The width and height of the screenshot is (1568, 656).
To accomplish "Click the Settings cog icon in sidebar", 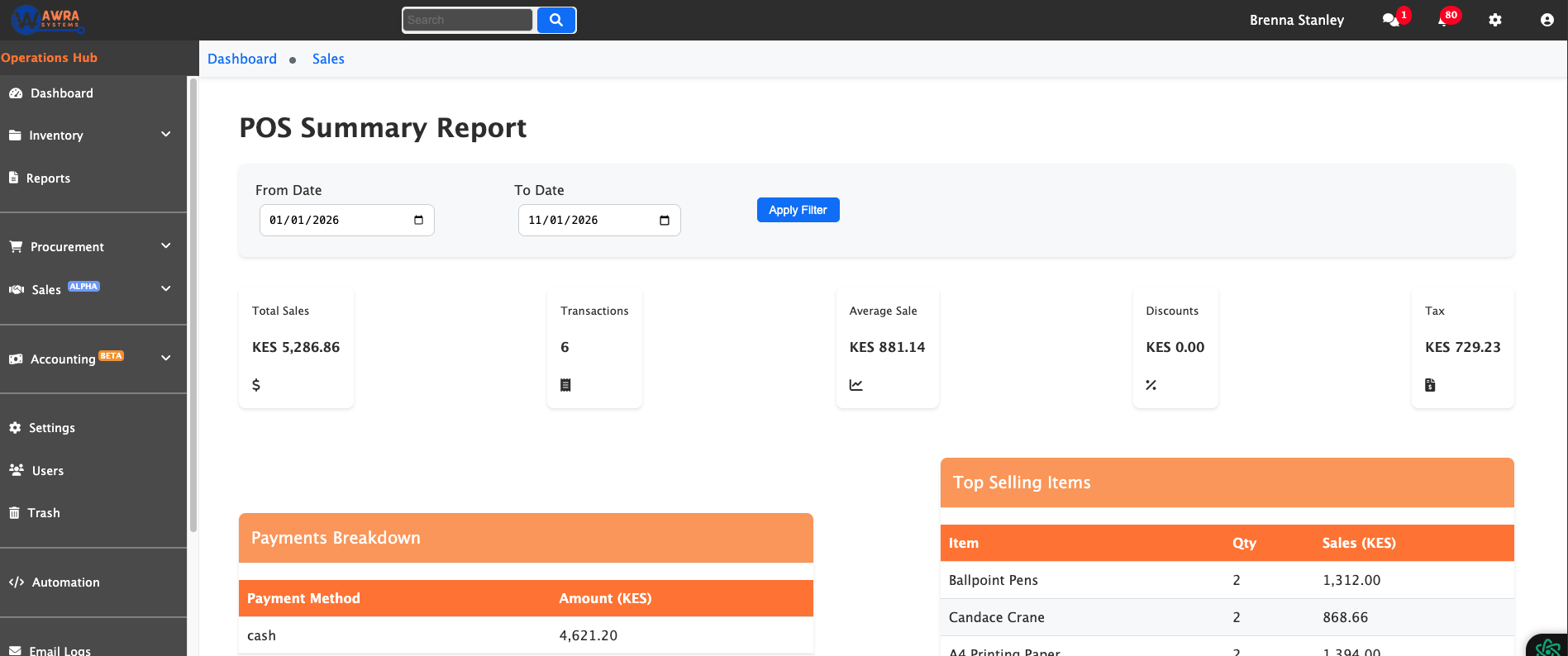I will (15, 427).
